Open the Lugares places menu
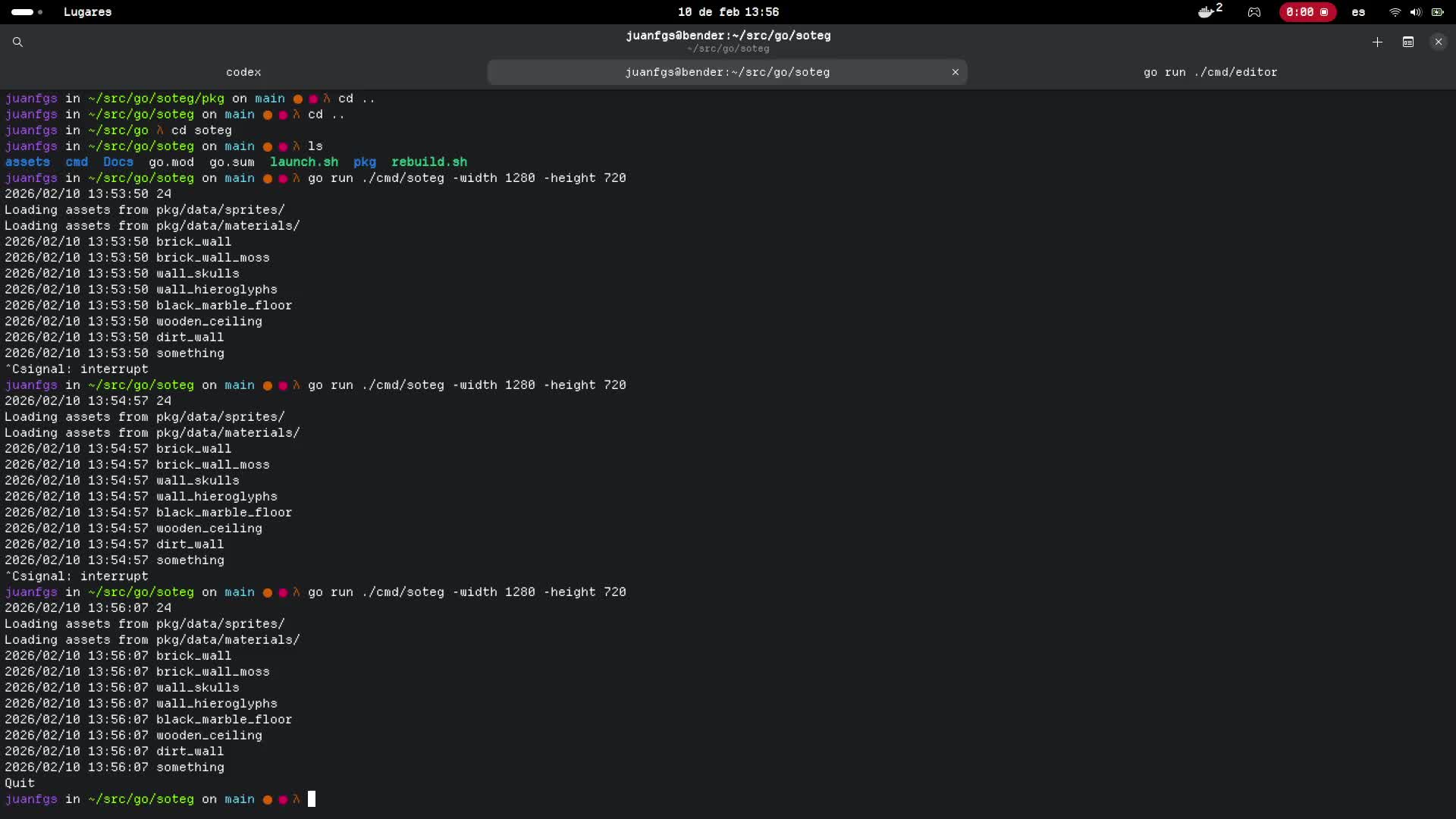 click(x=87, y=12)
